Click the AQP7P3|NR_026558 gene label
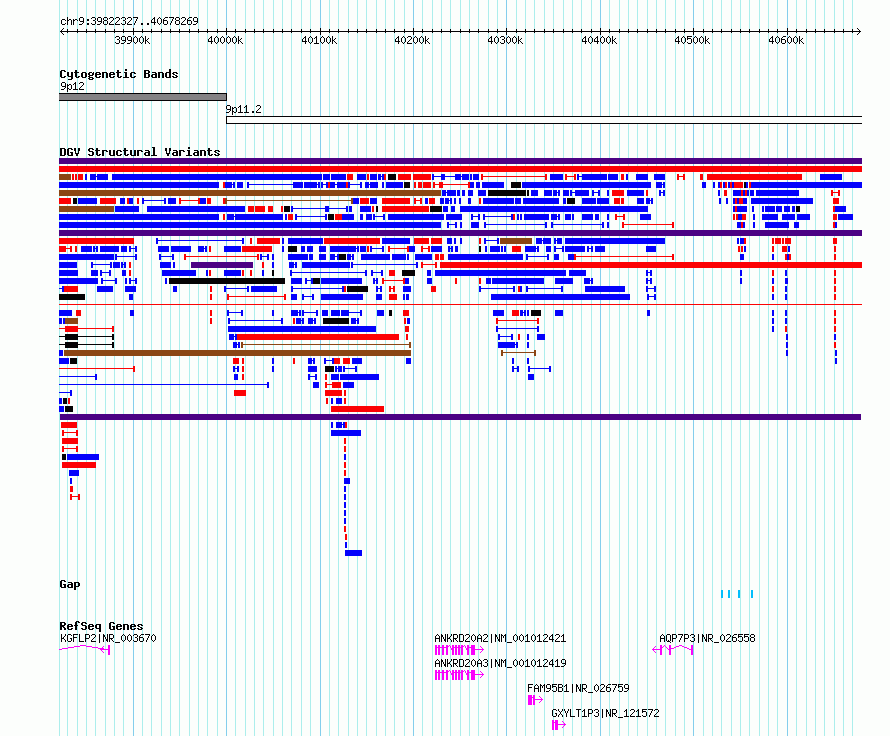 coord(707,638)
